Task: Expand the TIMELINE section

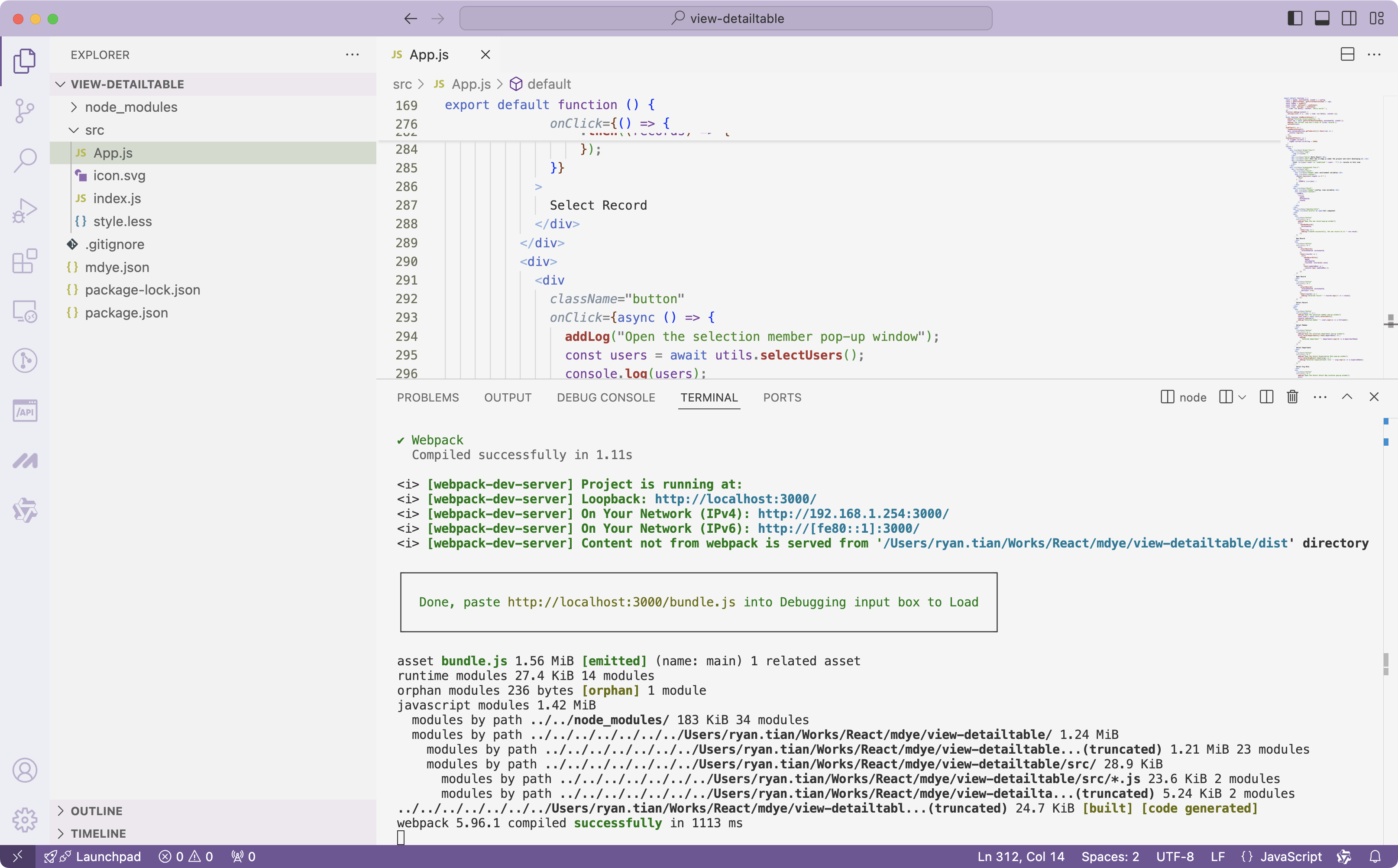Action: [213, 833]
